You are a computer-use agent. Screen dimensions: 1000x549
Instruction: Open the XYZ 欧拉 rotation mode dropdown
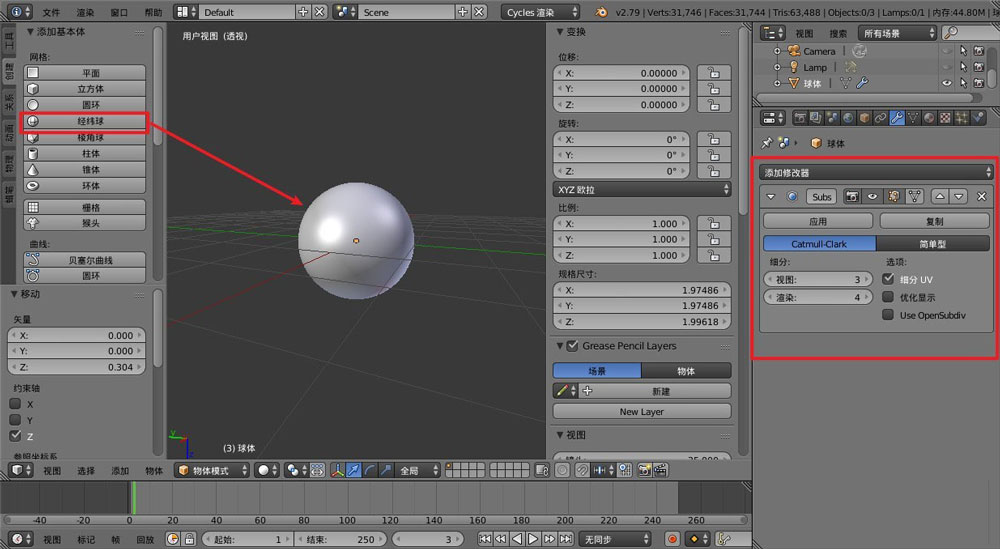point(642,189)
